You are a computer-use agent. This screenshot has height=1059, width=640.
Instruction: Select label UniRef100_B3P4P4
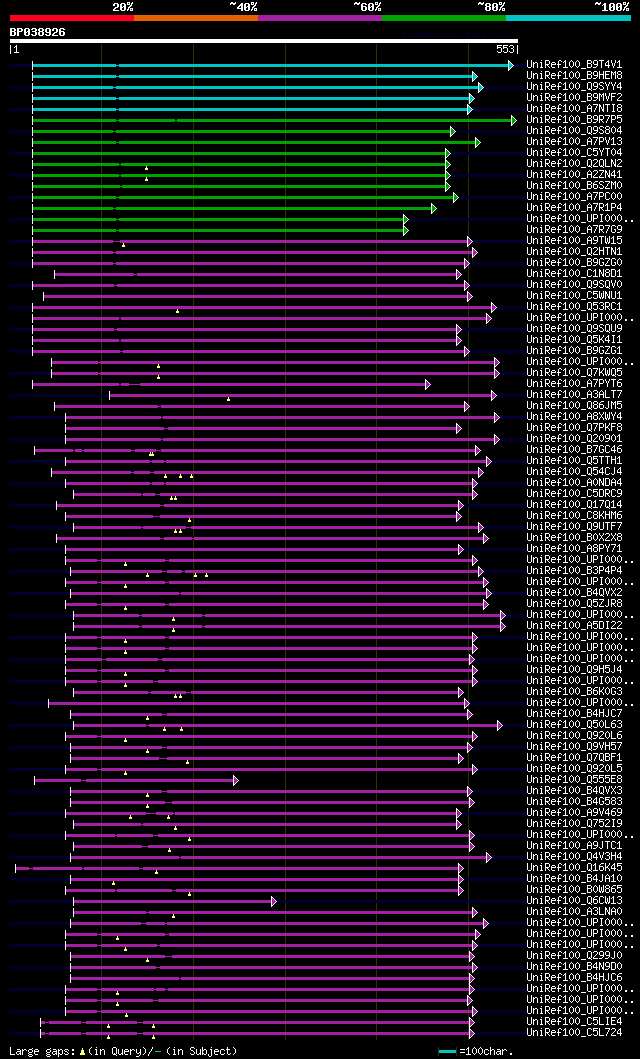575,571
